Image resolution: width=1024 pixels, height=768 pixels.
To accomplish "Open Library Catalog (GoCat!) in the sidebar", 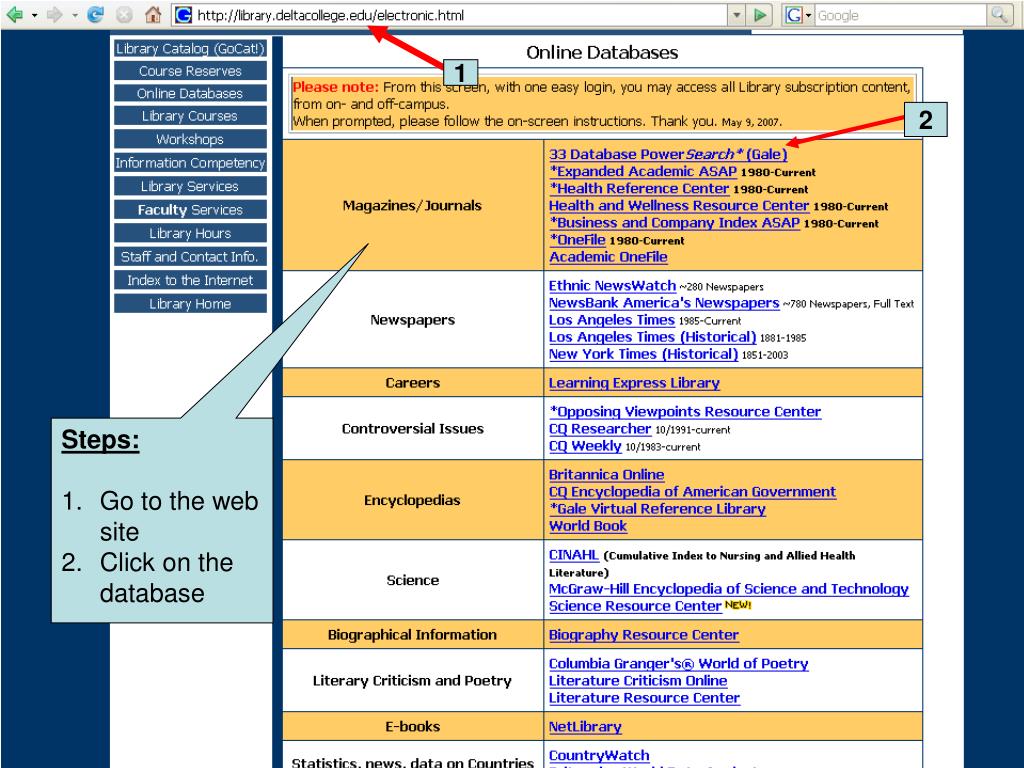I will coord(190,48).
